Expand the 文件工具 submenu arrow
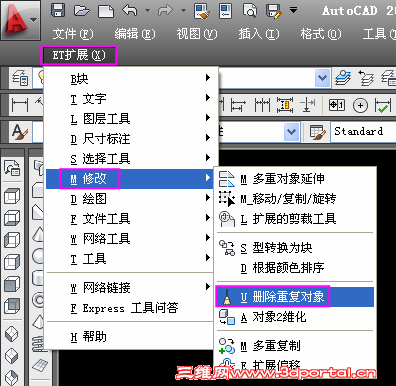 coord(208,218)
